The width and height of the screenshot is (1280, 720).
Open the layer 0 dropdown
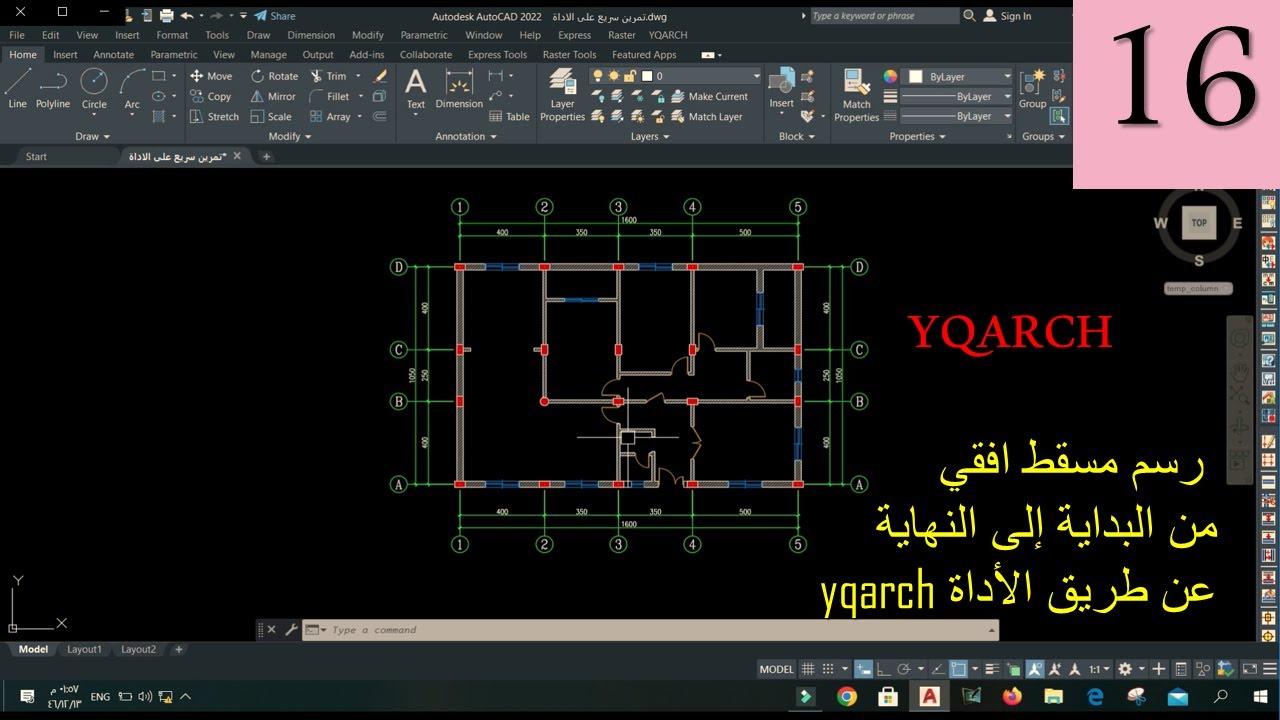click(757, 76)
